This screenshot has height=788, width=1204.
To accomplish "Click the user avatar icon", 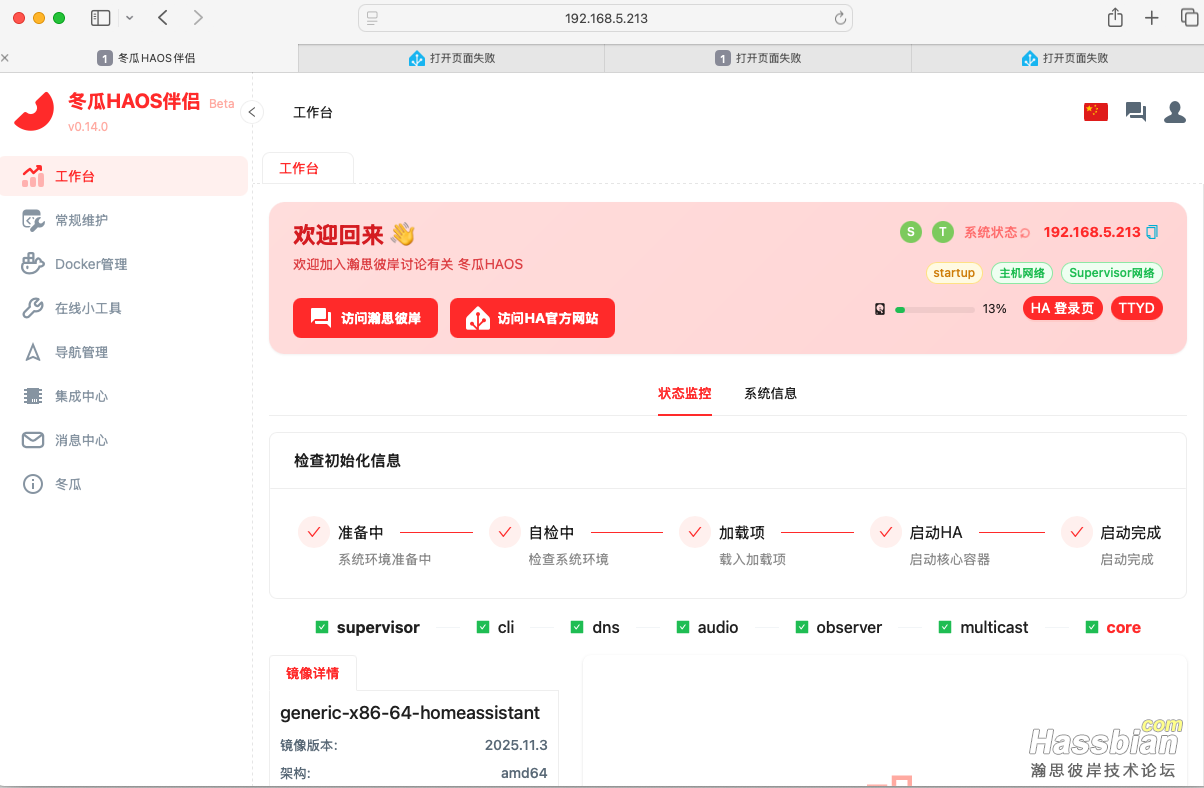I will pos(1174,112).
